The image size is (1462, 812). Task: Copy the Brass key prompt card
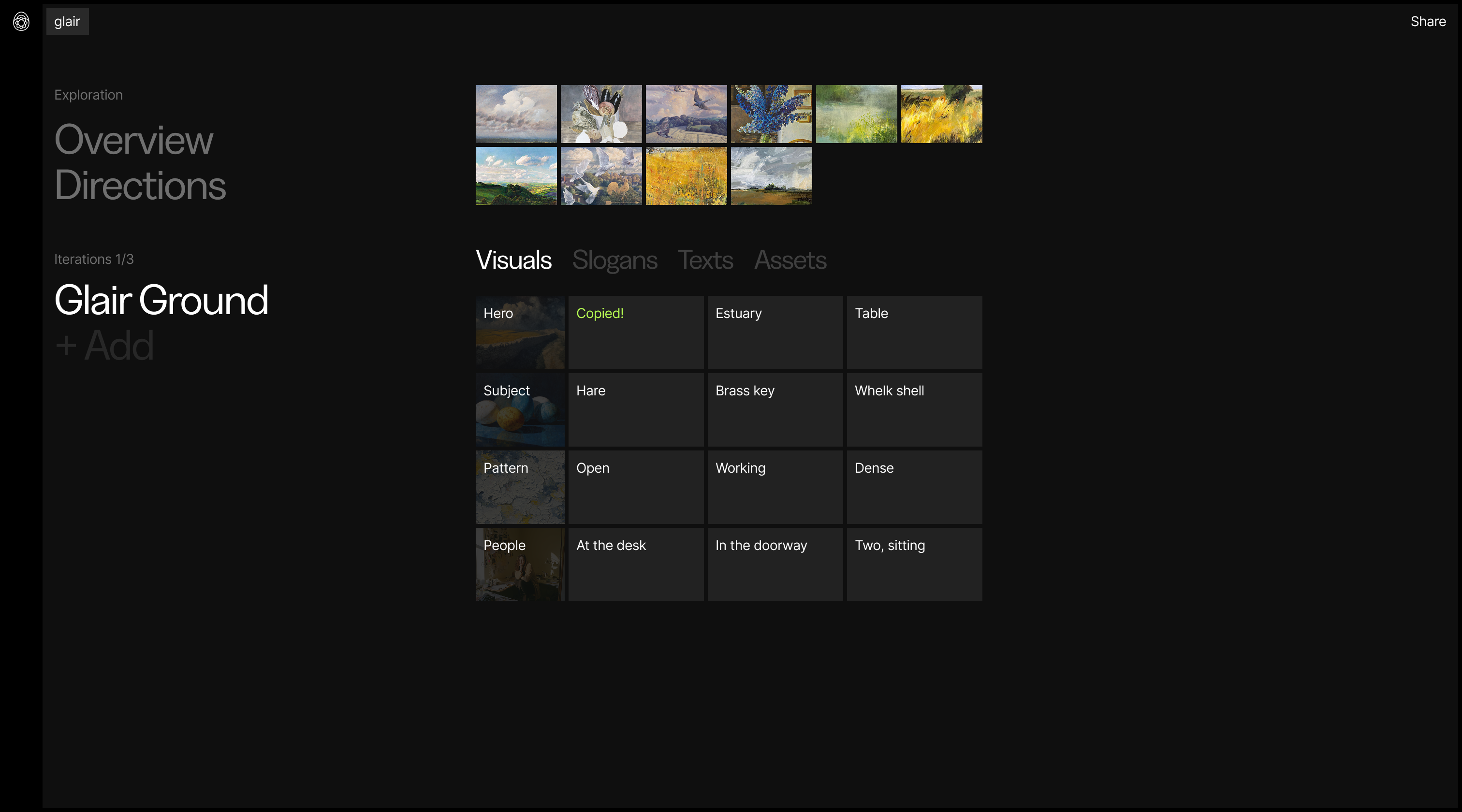pyautogui.click(x=775, y=410)
